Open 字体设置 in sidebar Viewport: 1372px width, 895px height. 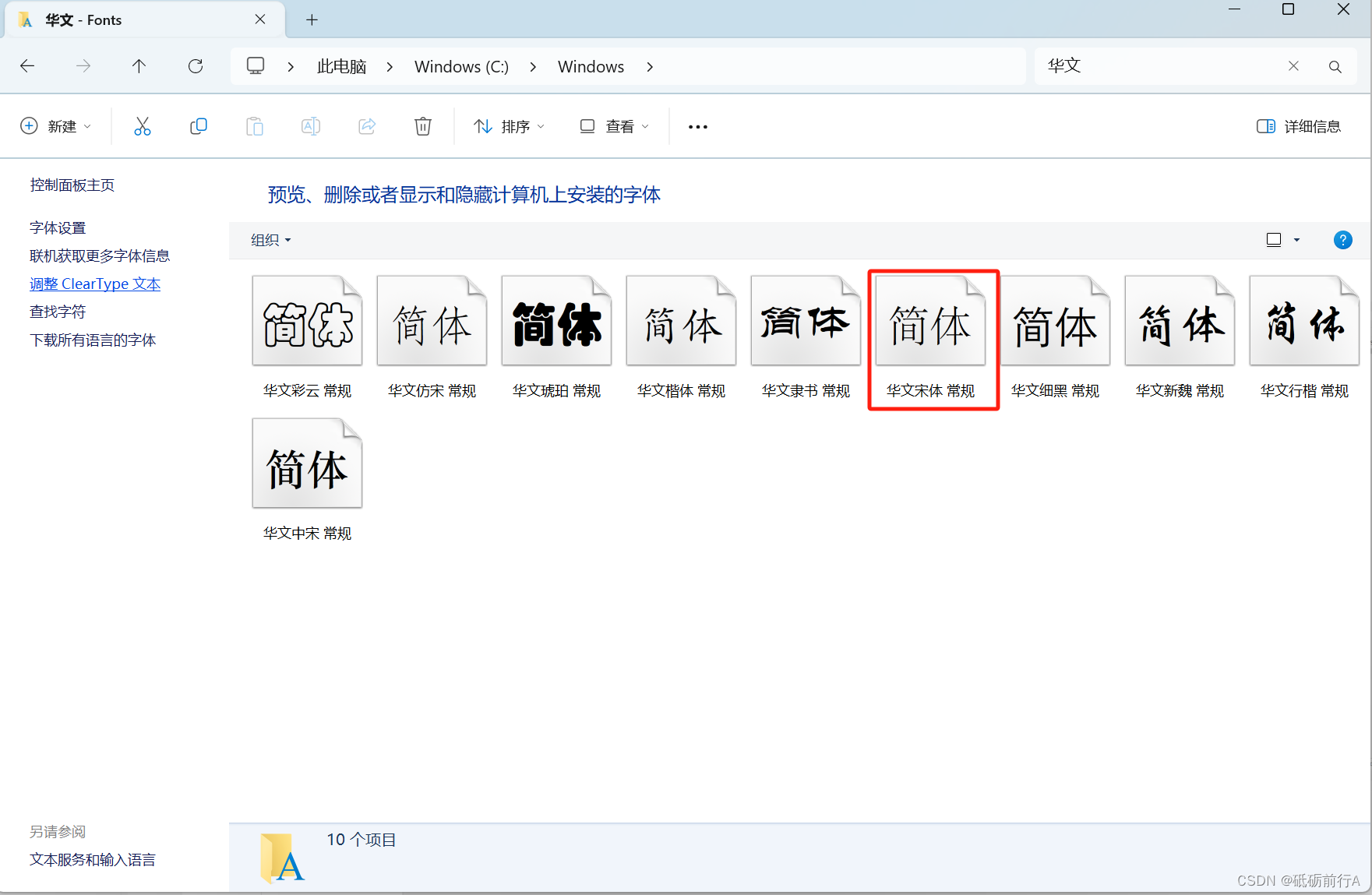coord(58,228)
